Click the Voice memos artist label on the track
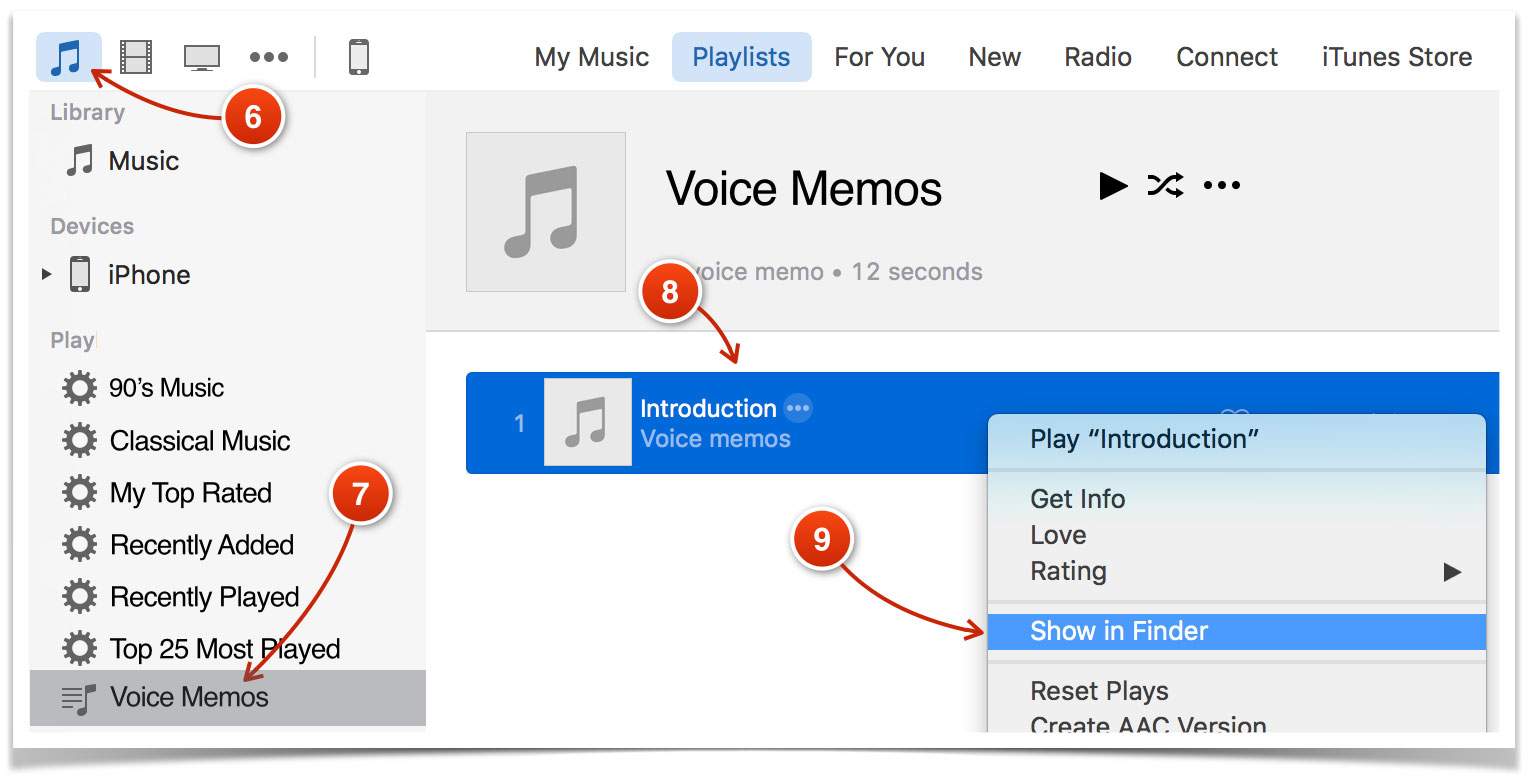1530x784 pixels. coord(715,439)
